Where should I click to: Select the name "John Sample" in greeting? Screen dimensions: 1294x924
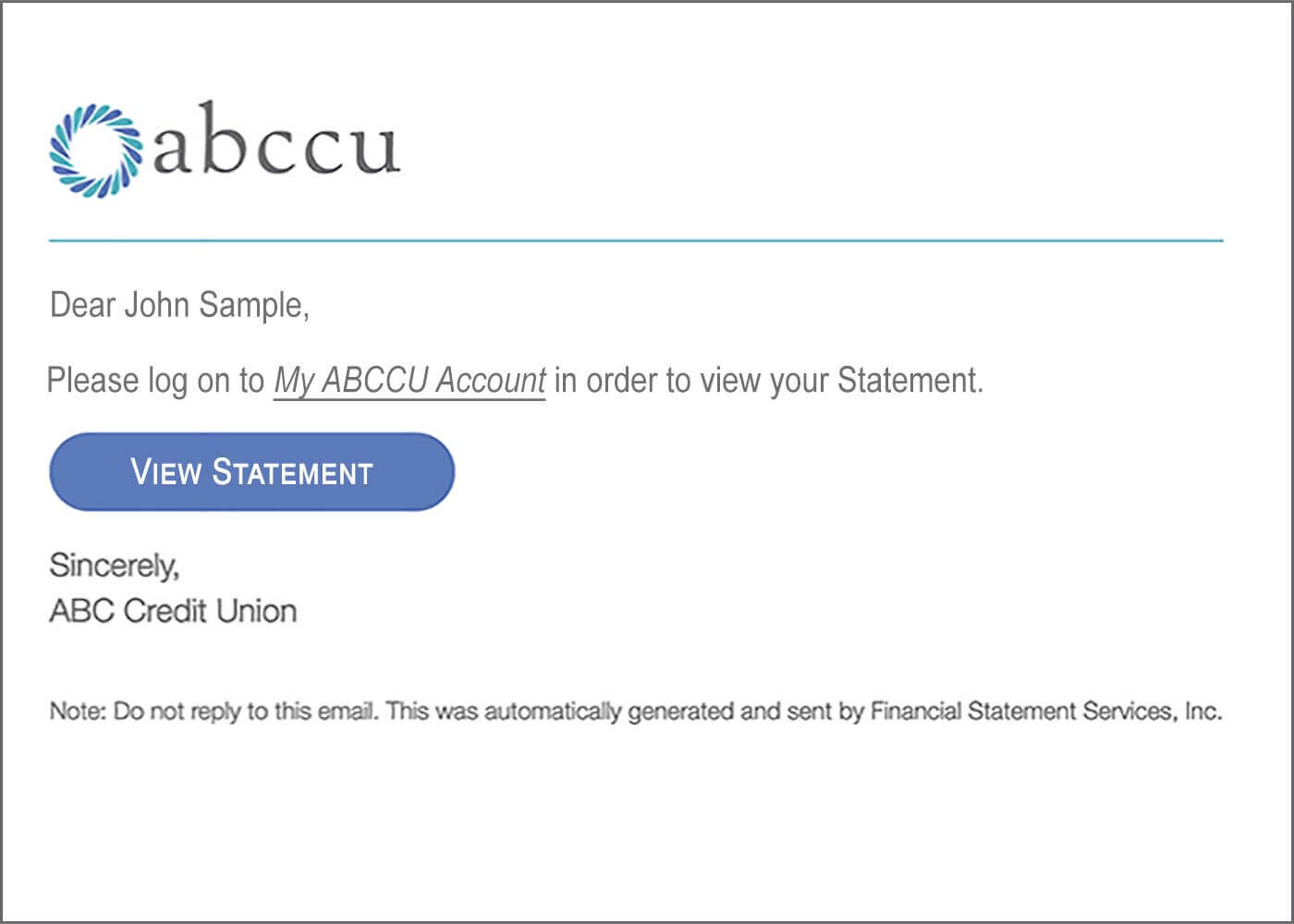coord(214,305)
